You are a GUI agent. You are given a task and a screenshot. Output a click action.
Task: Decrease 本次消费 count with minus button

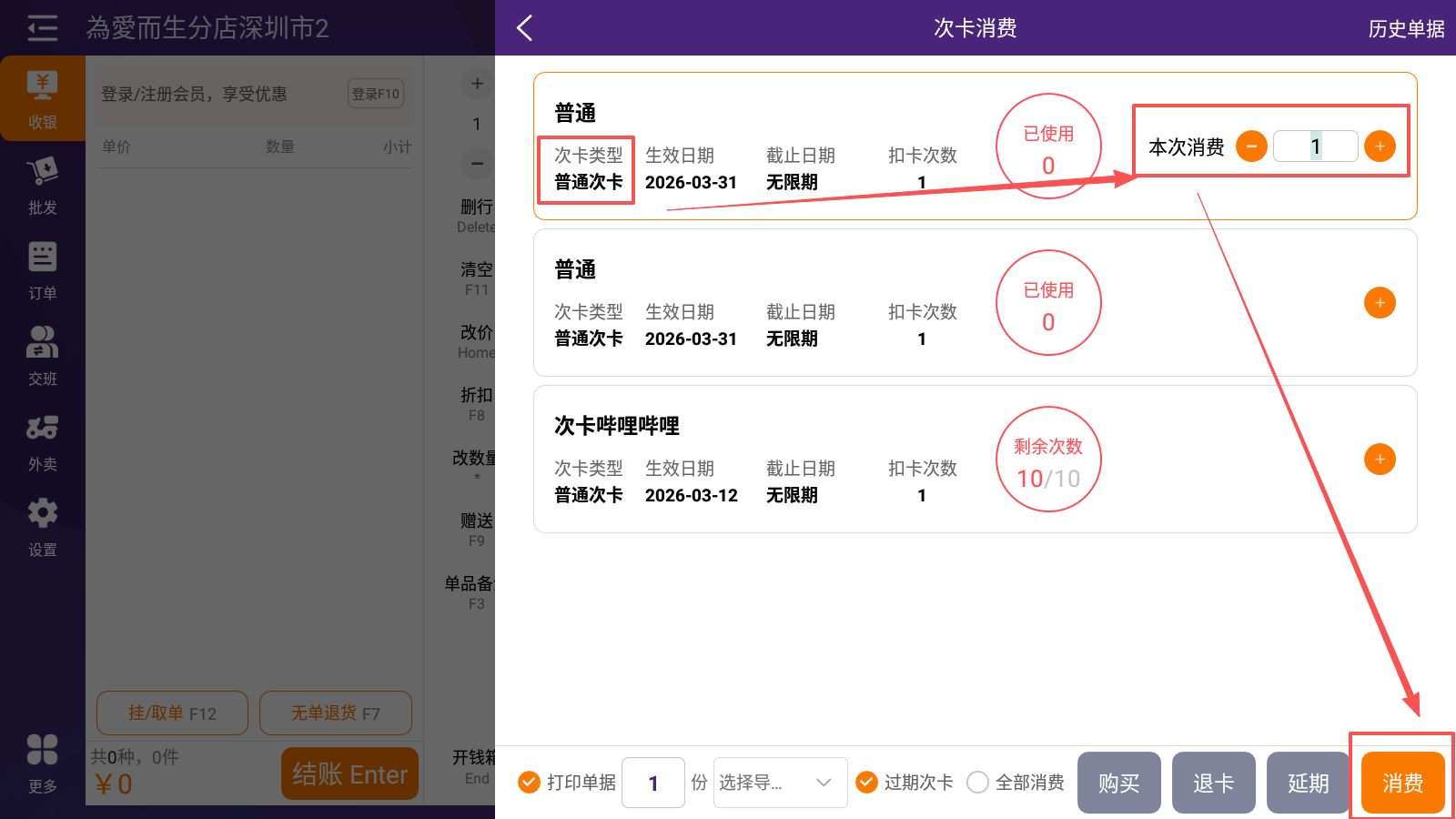tap(1251, 147)
